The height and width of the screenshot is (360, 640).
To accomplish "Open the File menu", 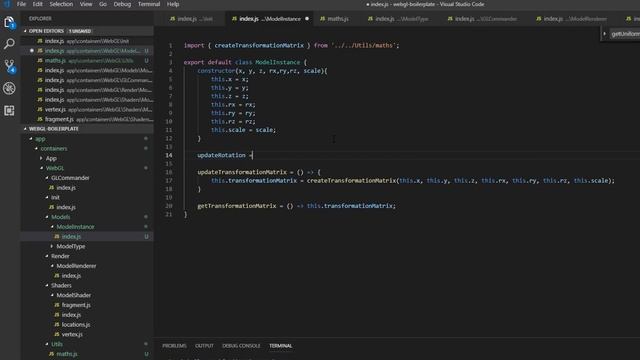I will coord(21,4).
